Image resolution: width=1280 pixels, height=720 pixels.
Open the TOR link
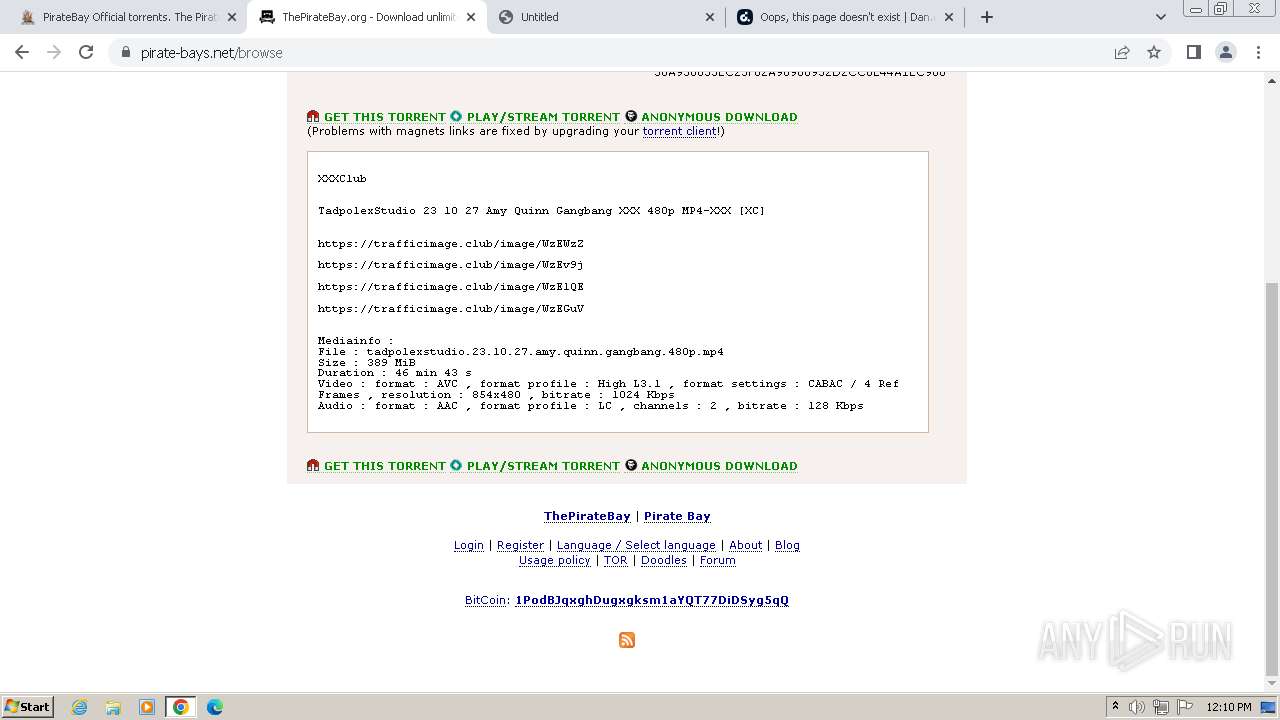(x=615, y=560)
